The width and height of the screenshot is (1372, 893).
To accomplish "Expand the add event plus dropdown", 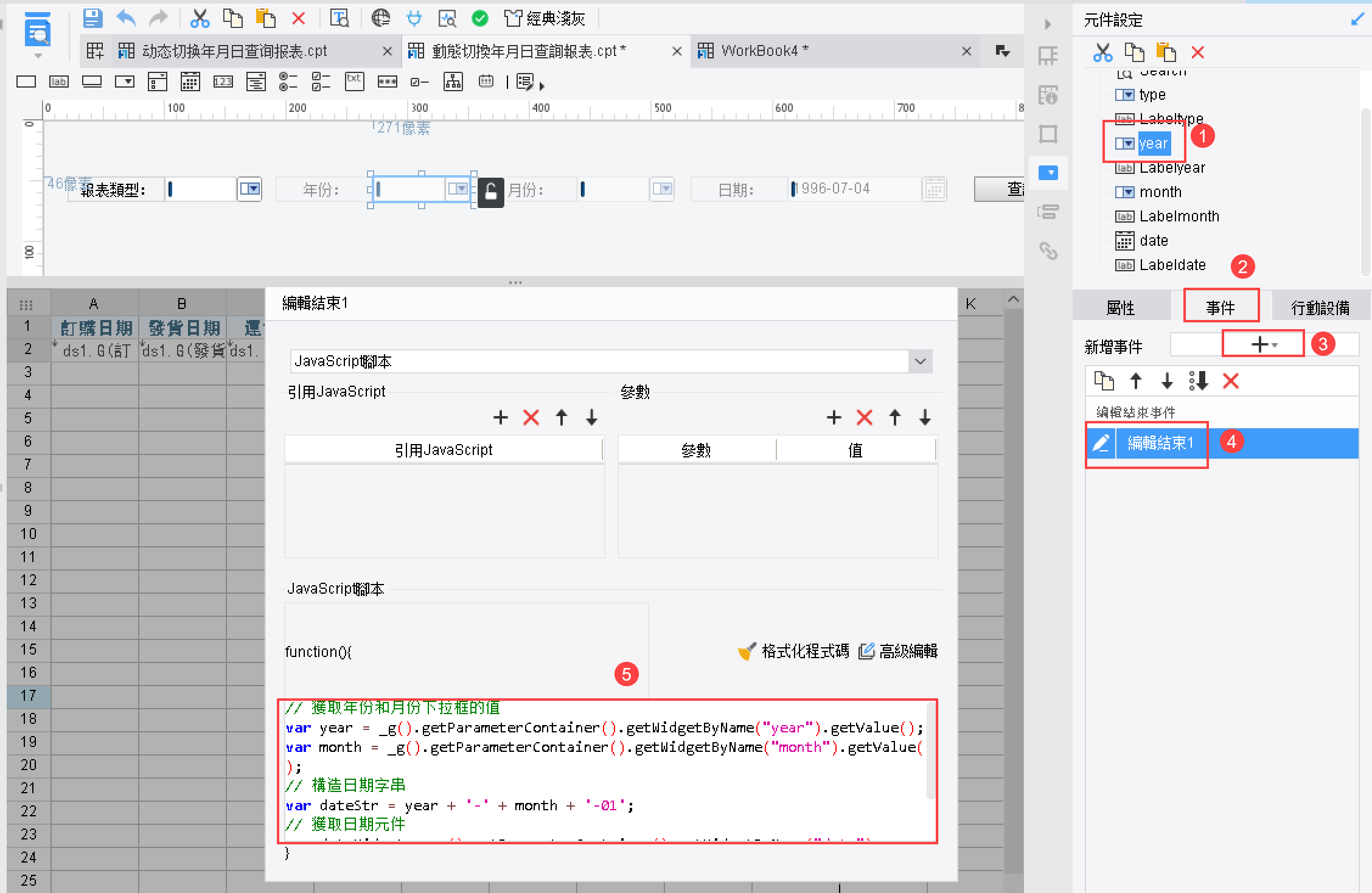I will point(1263,345).
